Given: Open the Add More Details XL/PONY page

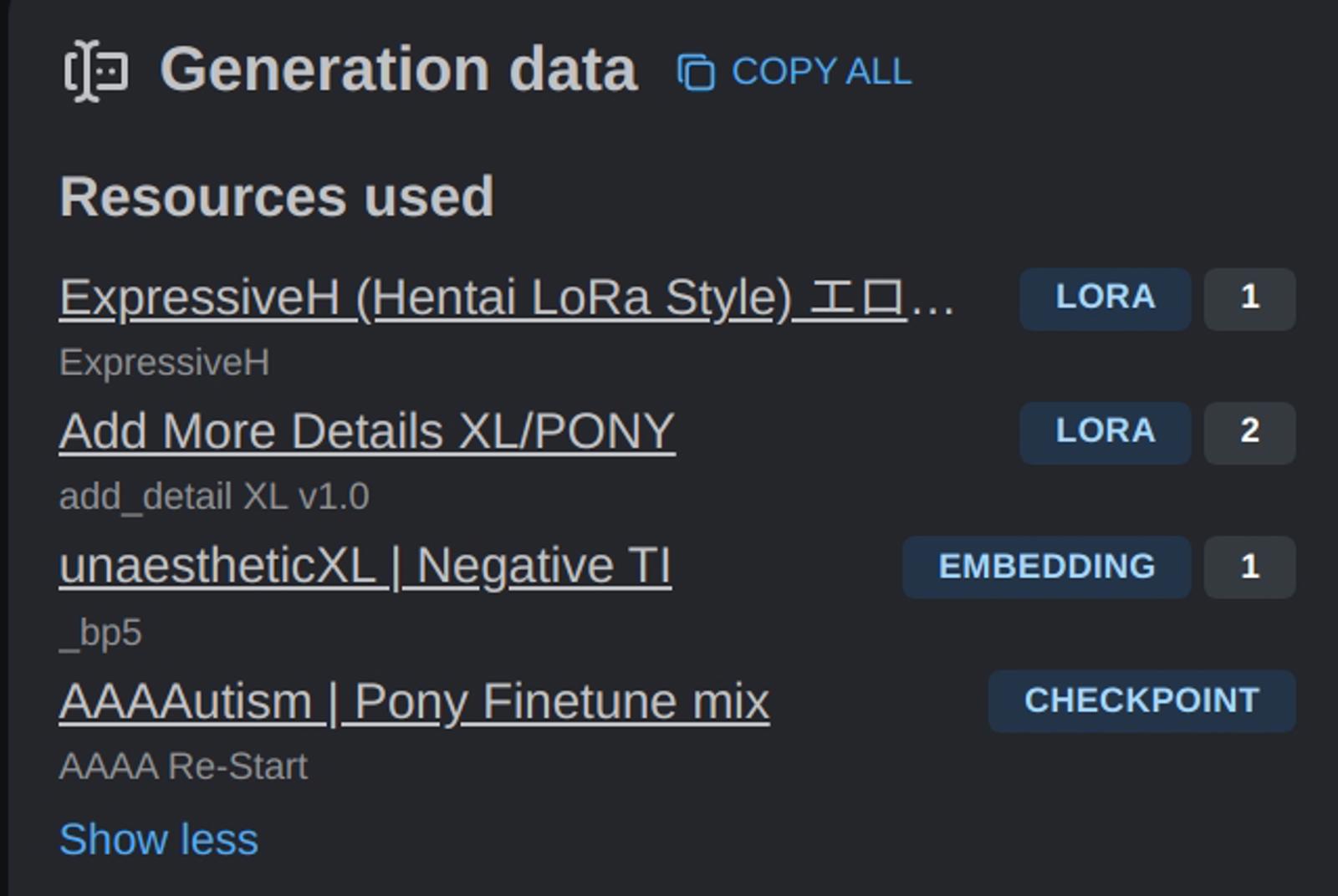Looking at the screenshot, I should (366, 431).
